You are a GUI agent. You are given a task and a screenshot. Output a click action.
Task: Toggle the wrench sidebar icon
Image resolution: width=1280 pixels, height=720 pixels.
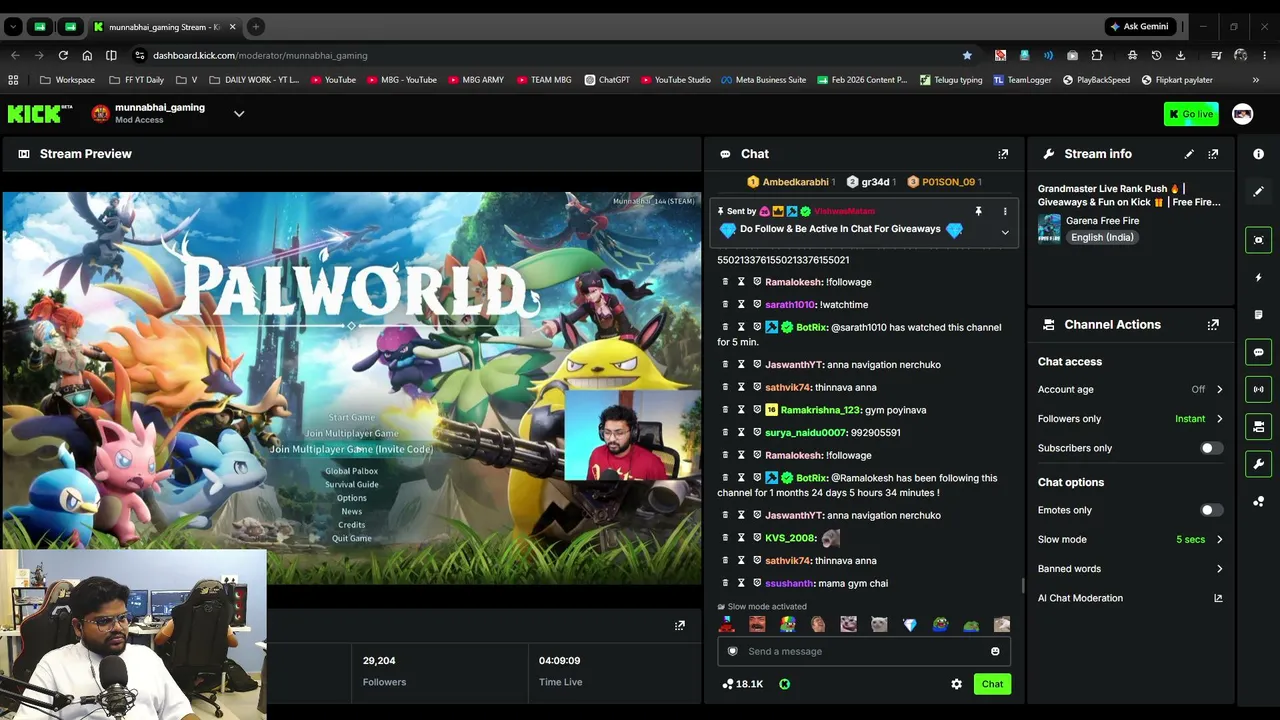click(x=1259, y=464)
